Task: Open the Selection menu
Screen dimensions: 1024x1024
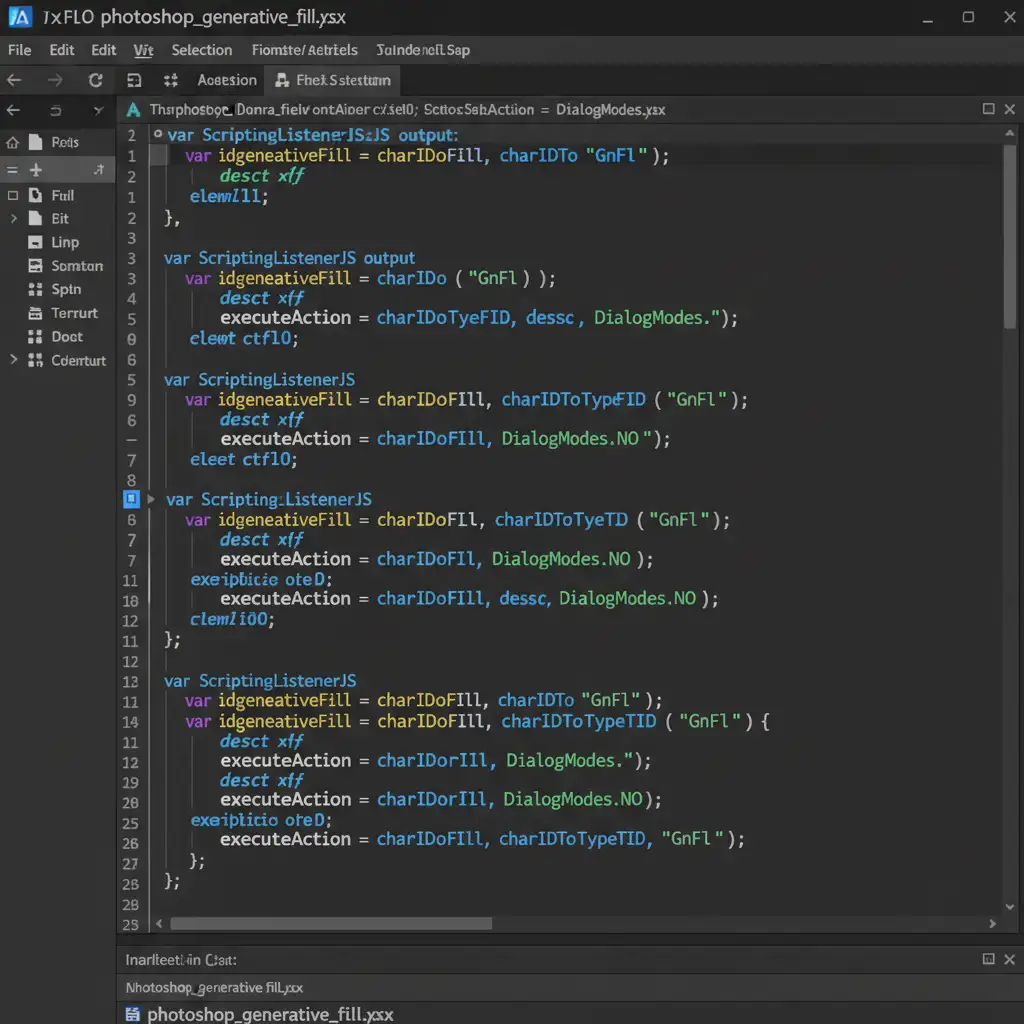Action: 201,50
